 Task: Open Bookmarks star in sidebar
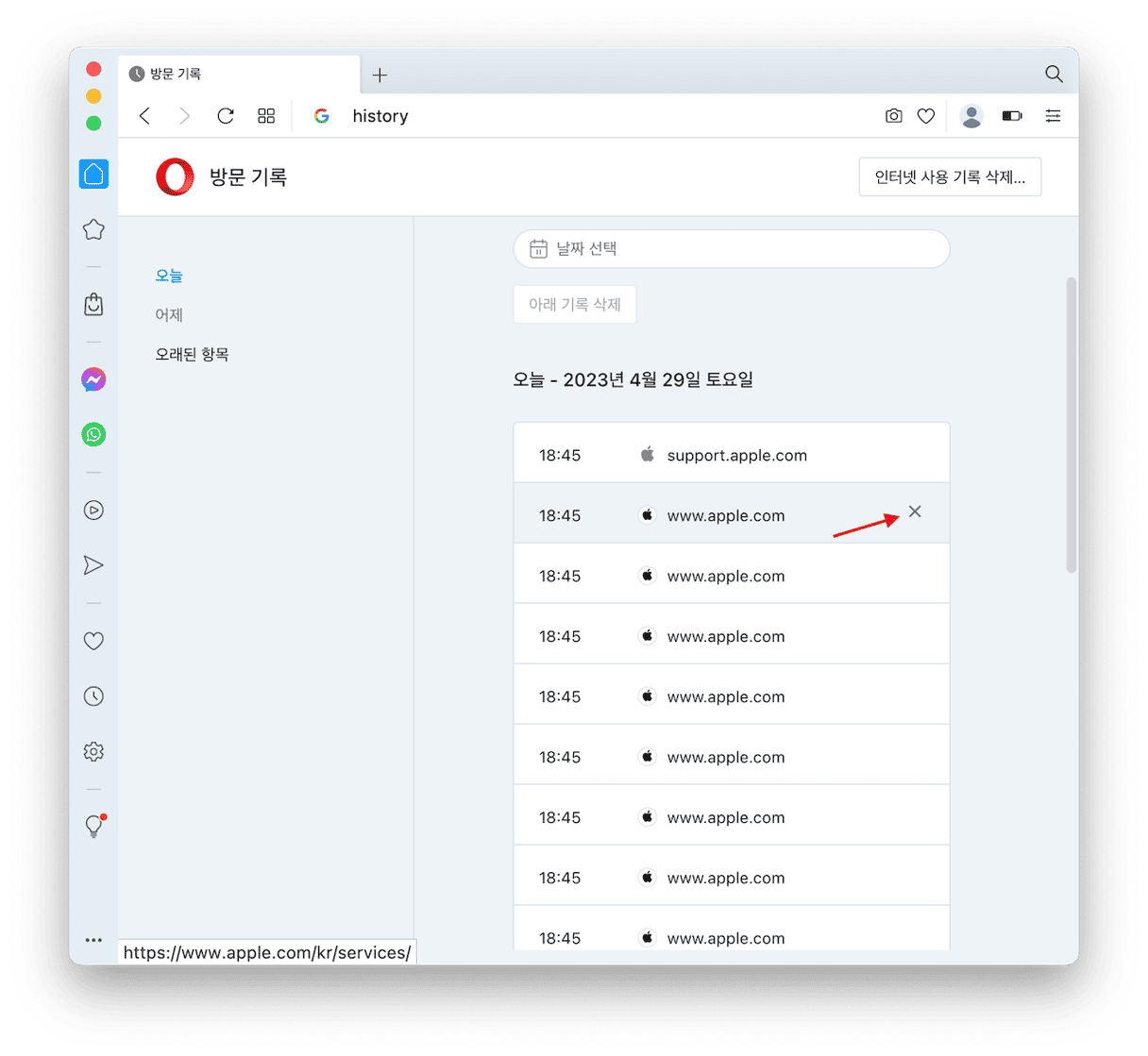93,229
